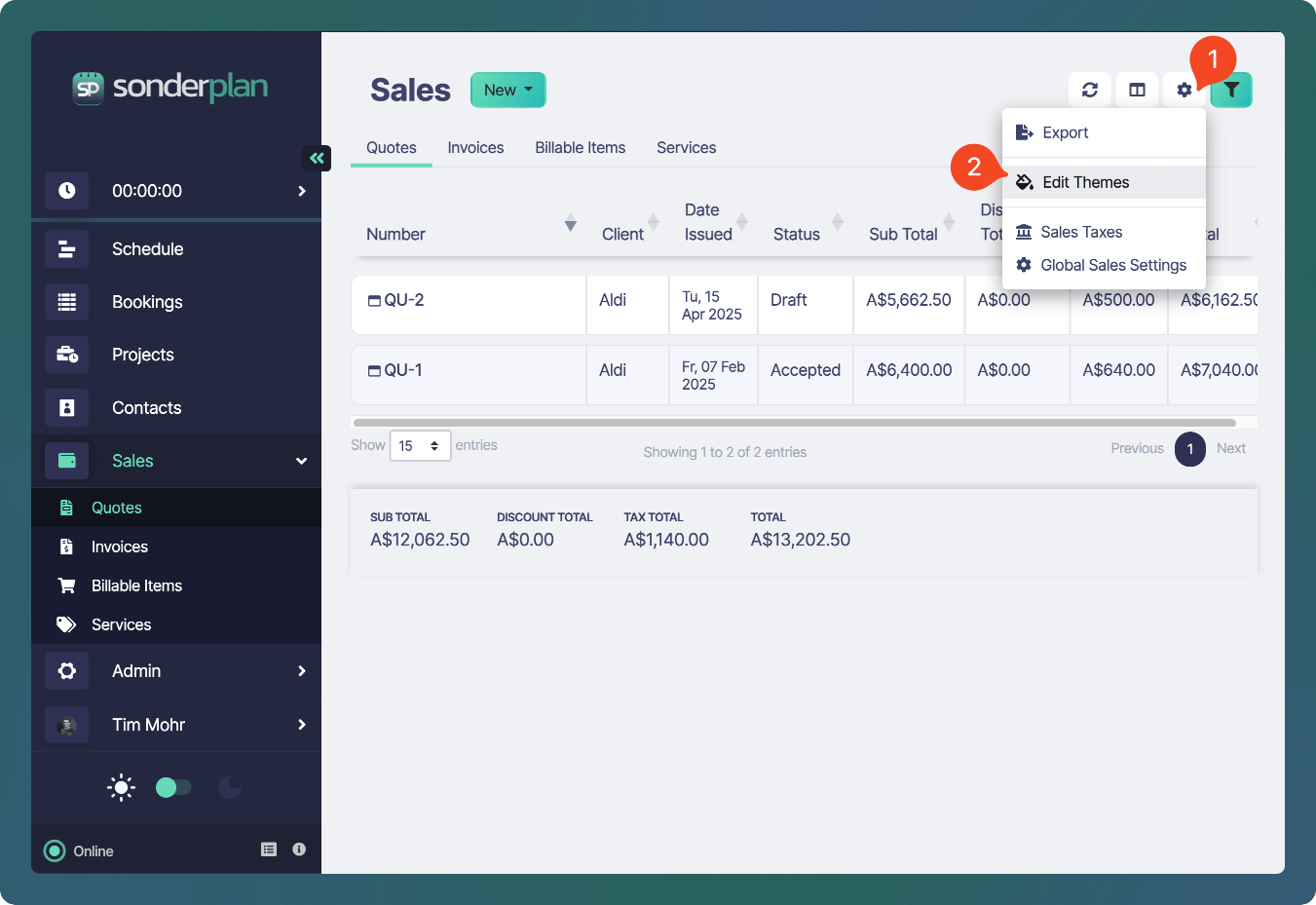Image resolution: width=1316 pixels, height=905 pixels.
Task: Open the log list icon in footer
Action: click(x=269, y=849)
